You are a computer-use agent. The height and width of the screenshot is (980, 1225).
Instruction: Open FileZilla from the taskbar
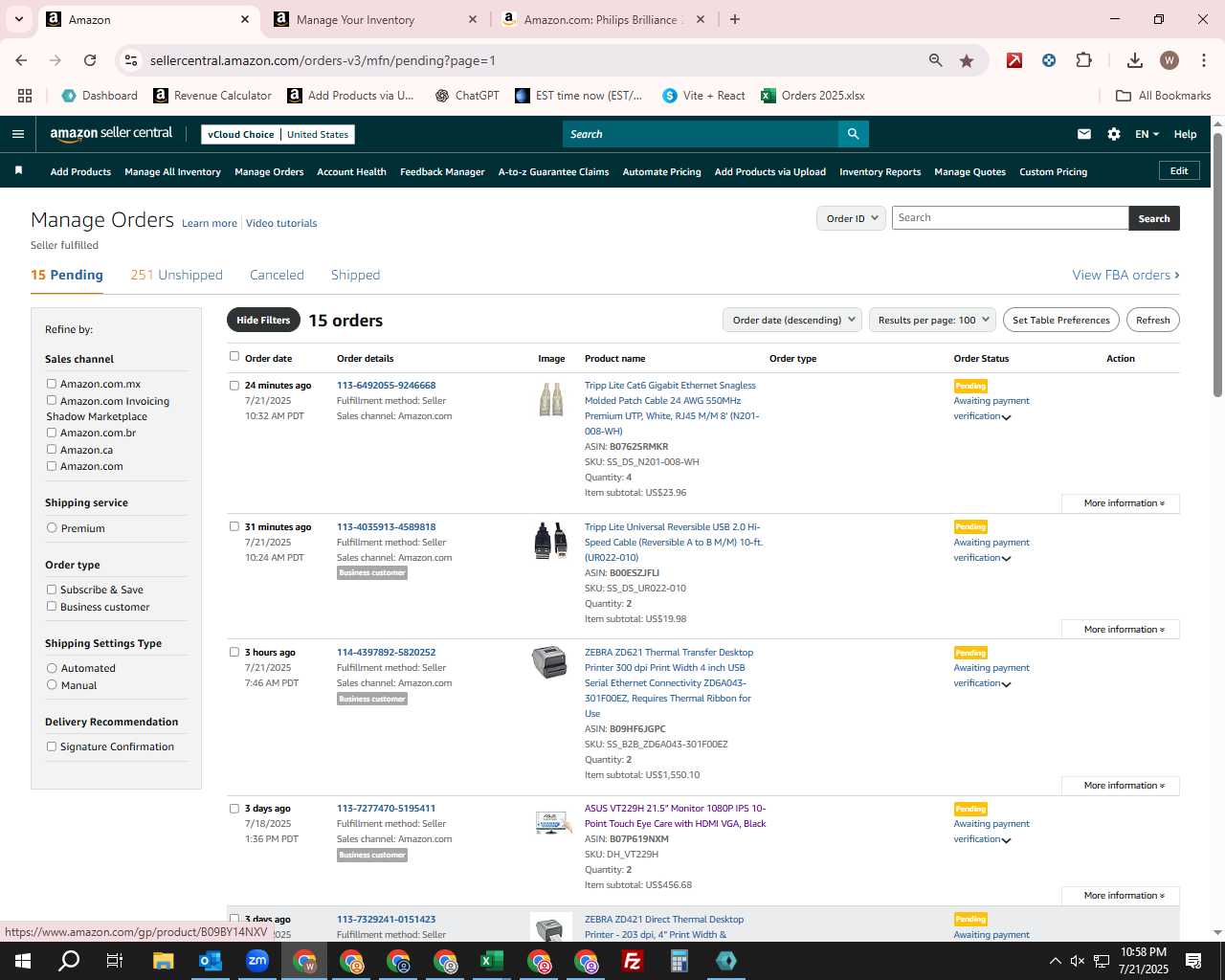click(x=633, y=961)
